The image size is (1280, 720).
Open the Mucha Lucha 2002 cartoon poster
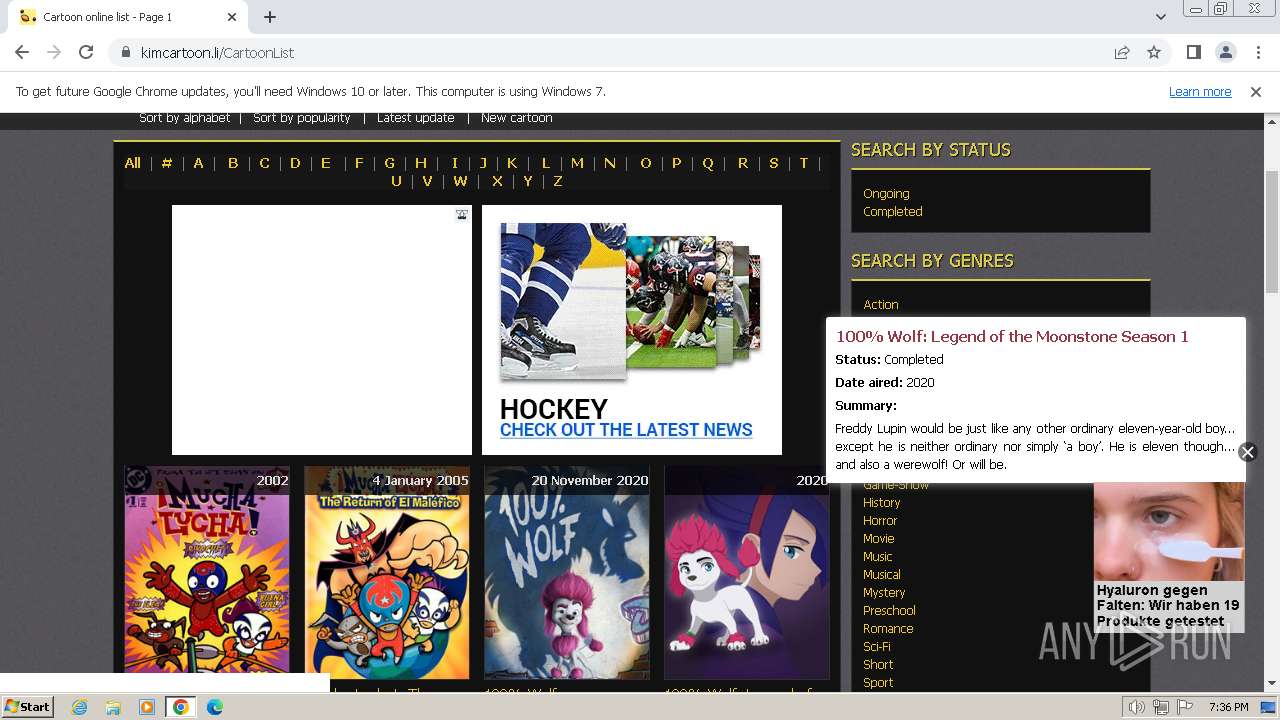tap(207, 573)
